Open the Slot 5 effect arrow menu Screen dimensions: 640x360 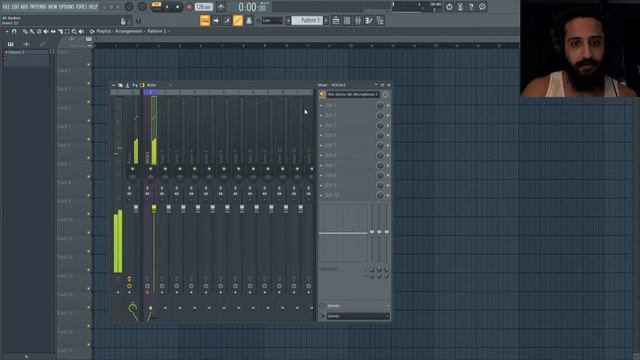pos(321,145)
